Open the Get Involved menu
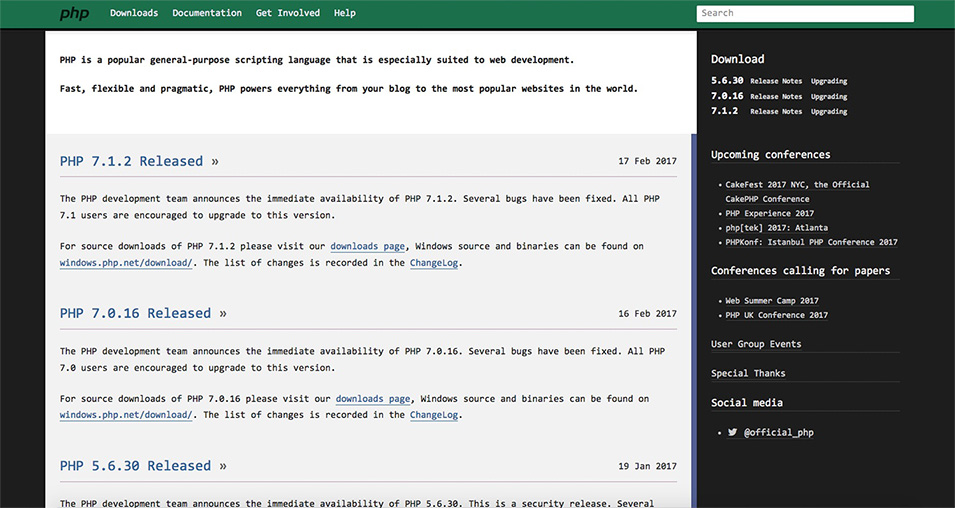This screenshot has height=508, width=955. [x=287, y=13]
